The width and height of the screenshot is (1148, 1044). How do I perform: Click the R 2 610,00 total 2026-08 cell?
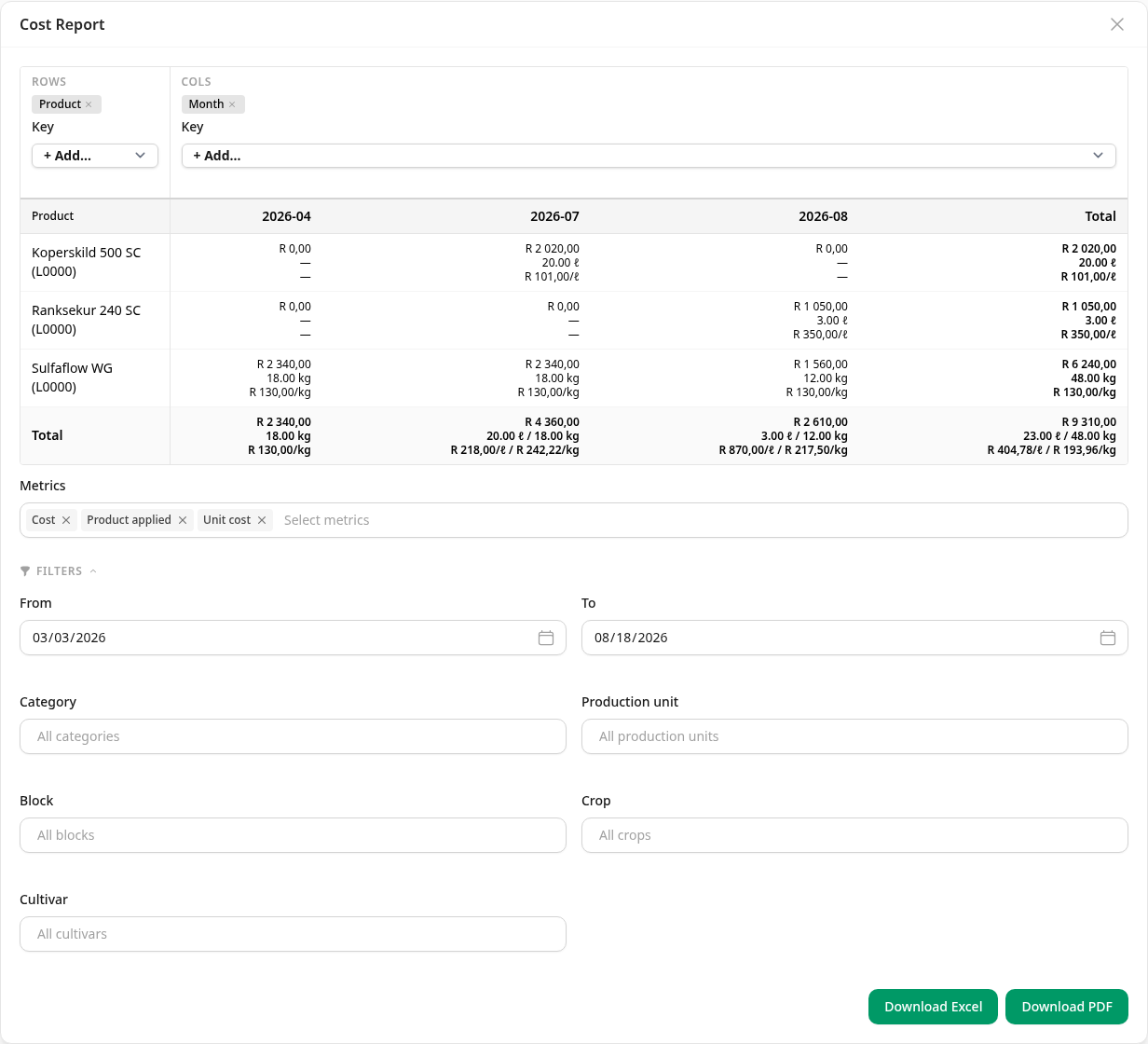[820, 422]
